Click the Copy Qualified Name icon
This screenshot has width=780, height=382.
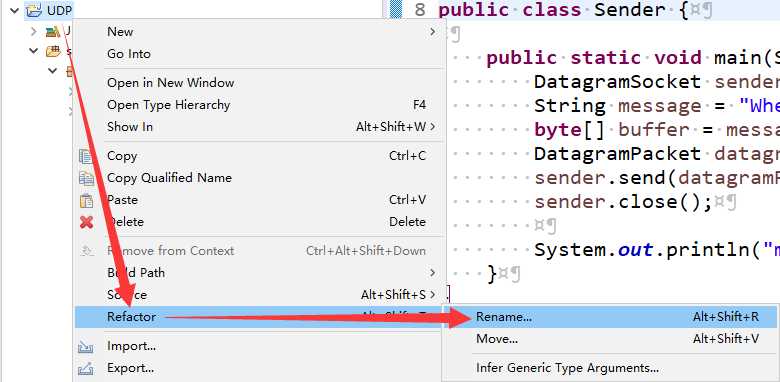pos(86,178)
